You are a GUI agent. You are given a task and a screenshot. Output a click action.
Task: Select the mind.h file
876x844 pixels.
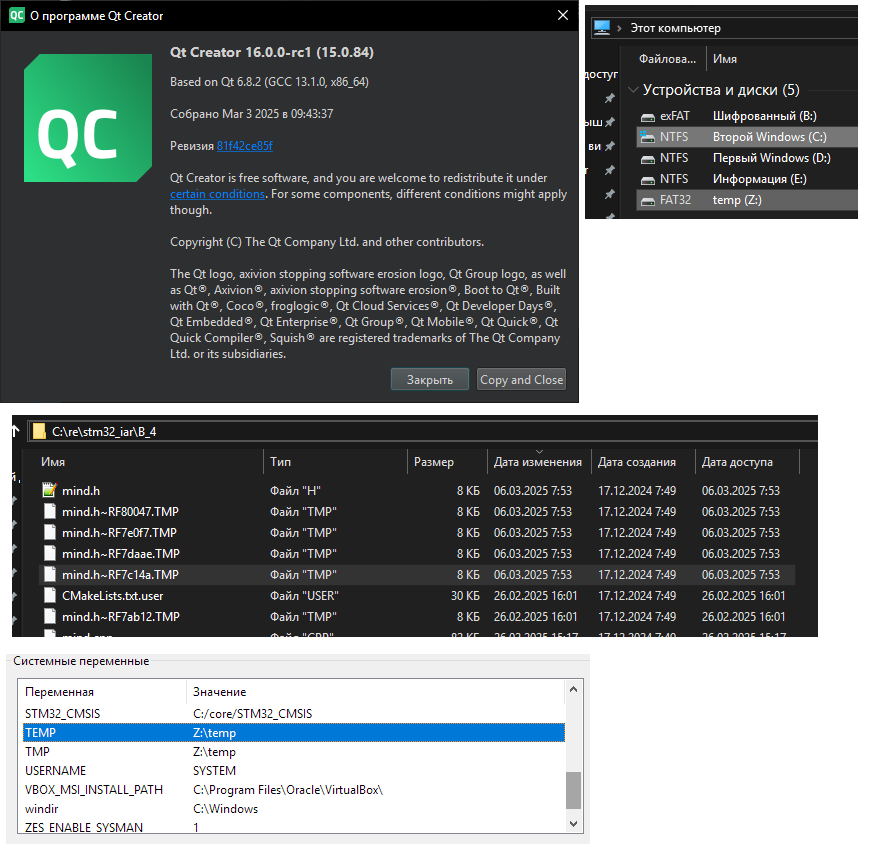(x=417, y=490)
